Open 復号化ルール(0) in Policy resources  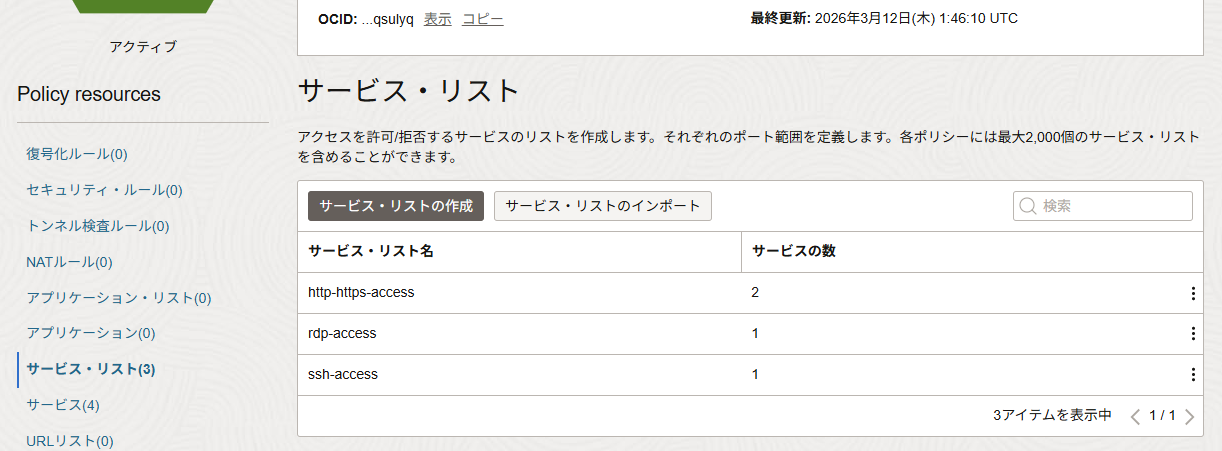click(x=77, y=154)
